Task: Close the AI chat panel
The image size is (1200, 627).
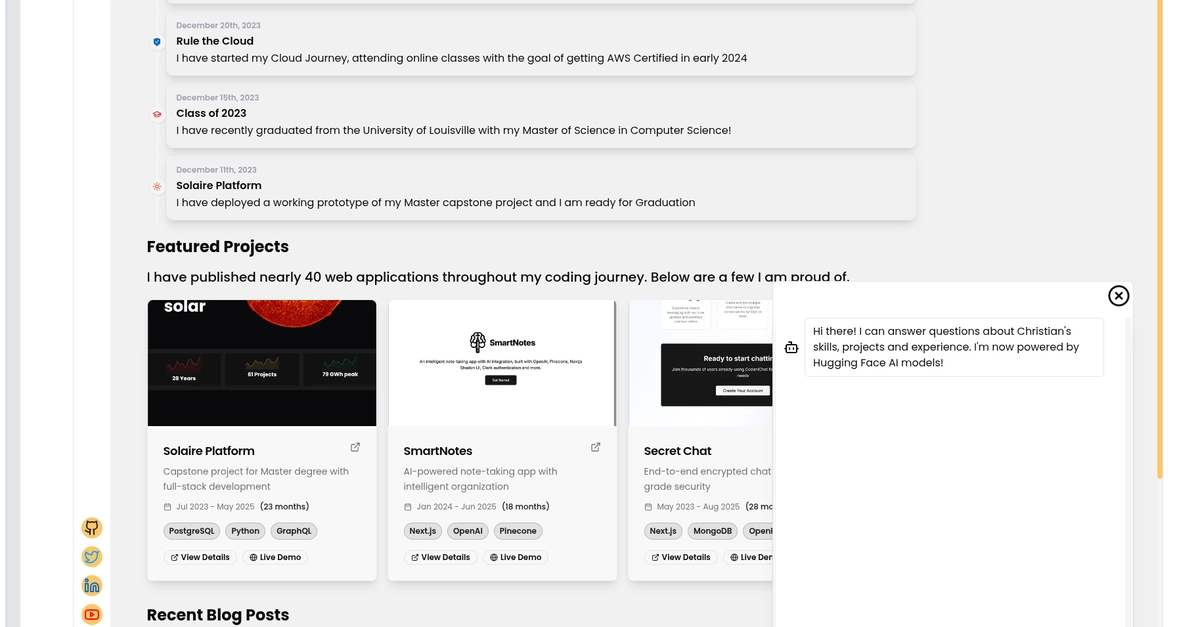Action: pos(1119,296)
